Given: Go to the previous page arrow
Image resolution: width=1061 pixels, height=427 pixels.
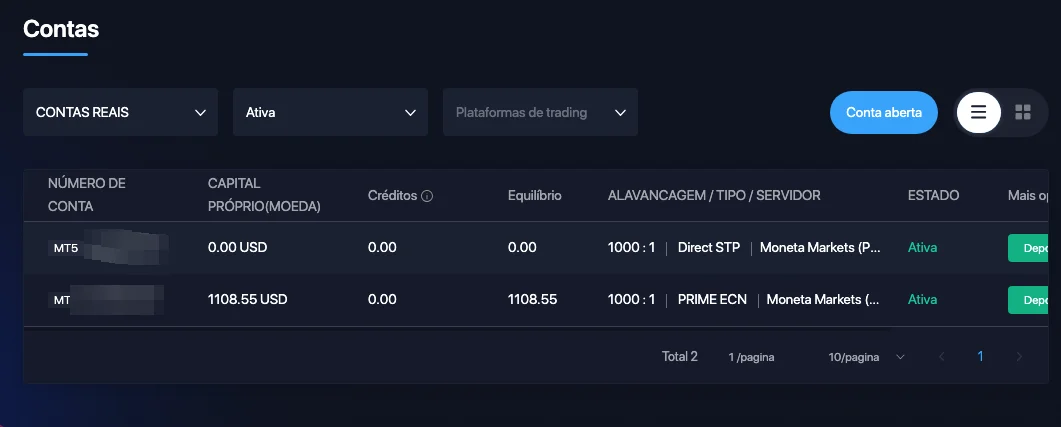Looking at the screenshot, I should tap(942, 357).
